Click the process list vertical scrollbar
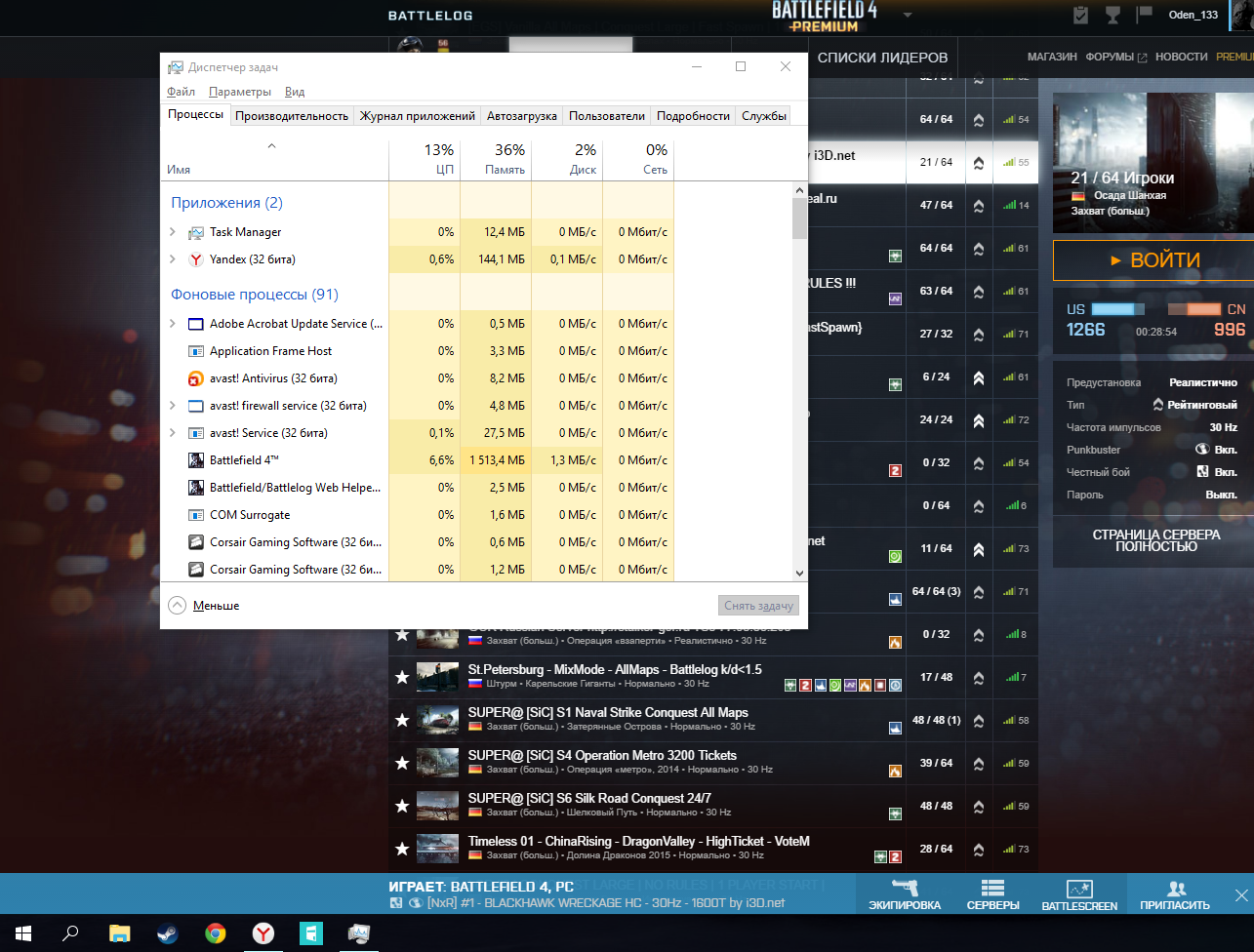 click(799, 390)
